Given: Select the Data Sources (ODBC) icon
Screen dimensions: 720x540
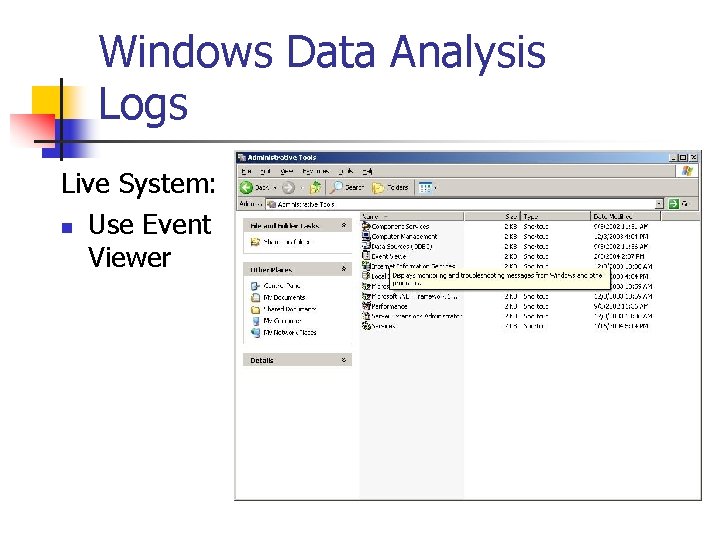Looking at the screenshot, I should click(366, 246).
